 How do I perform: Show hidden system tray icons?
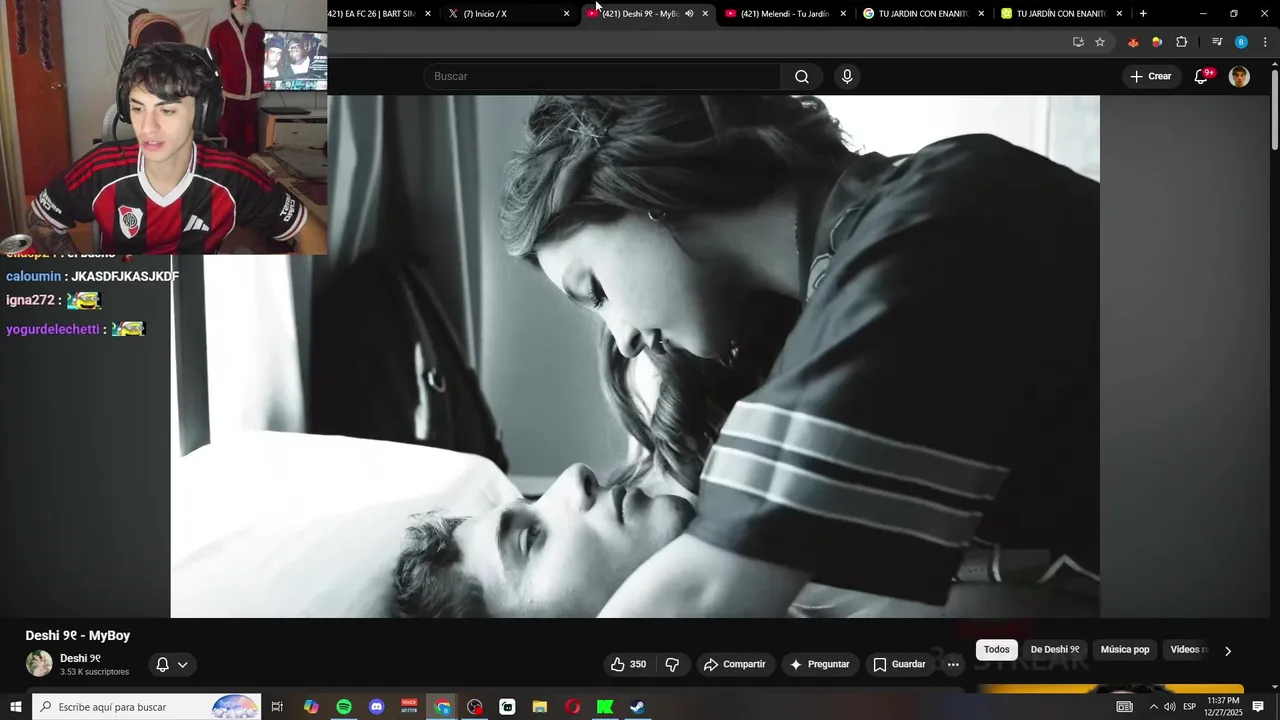[x=1154, y=707]
